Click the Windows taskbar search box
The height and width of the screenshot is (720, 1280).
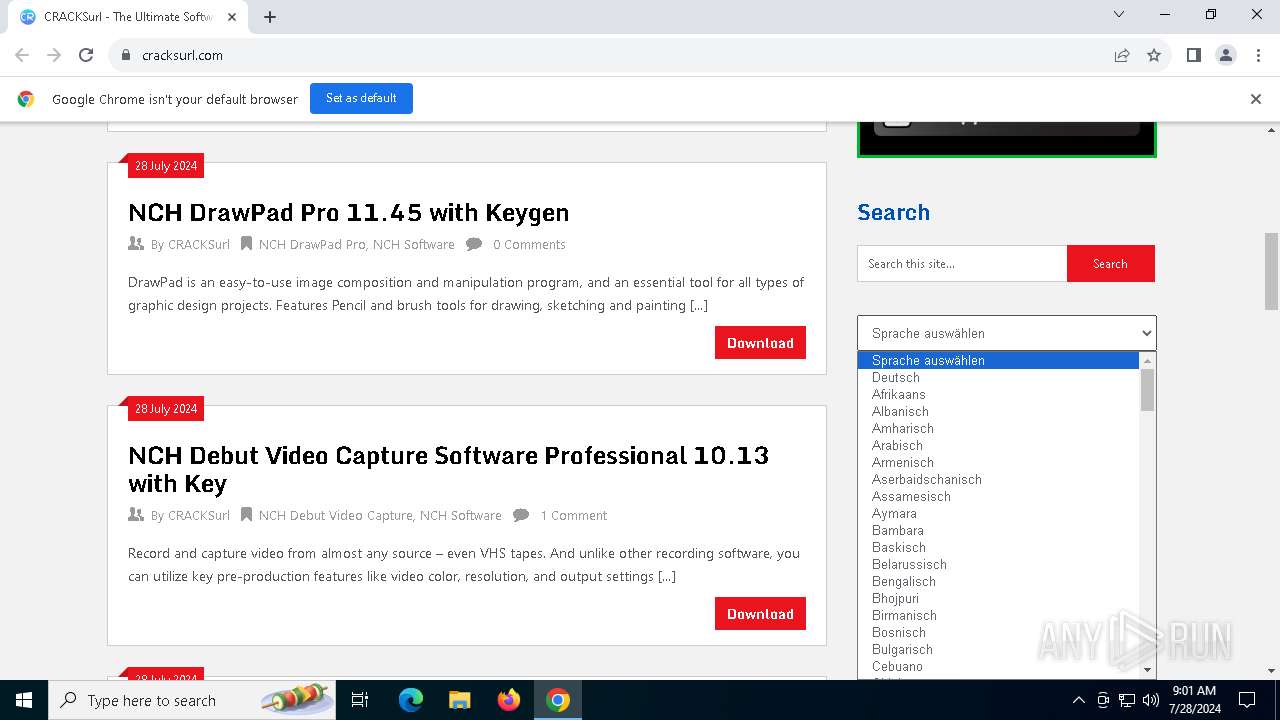coord(192,700)
